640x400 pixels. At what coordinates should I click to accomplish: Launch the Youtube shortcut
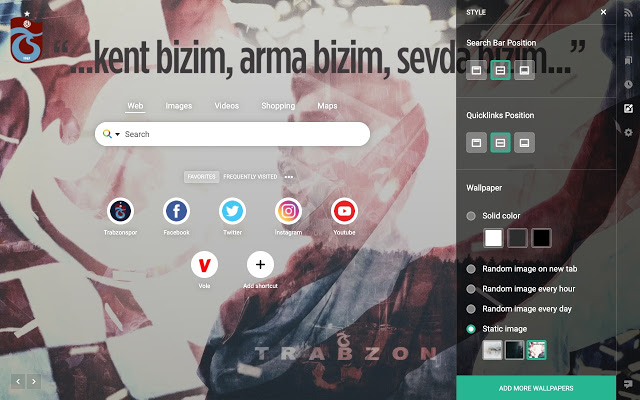pyautogui.click(x=345, y=211)
